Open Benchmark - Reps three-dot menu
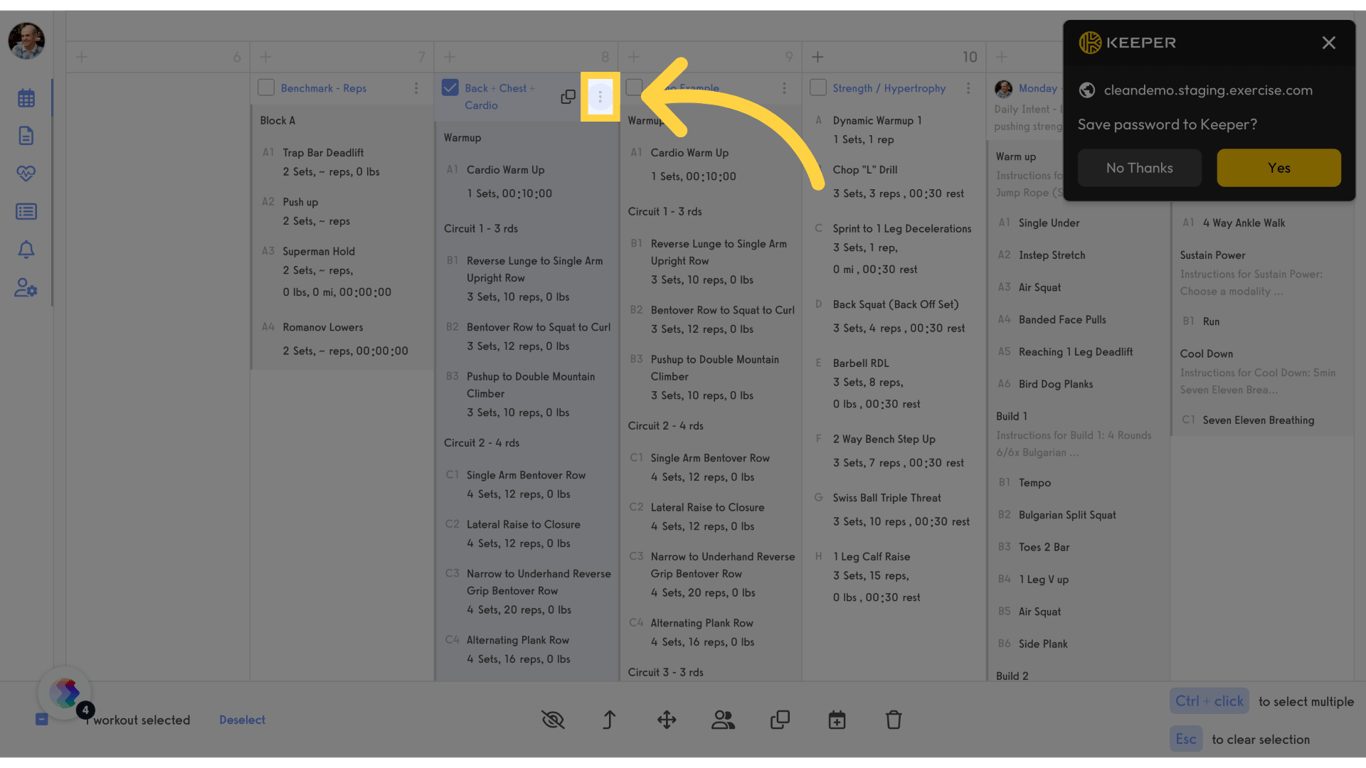The width and height of the screenshot is (1366, 768). 416,88
